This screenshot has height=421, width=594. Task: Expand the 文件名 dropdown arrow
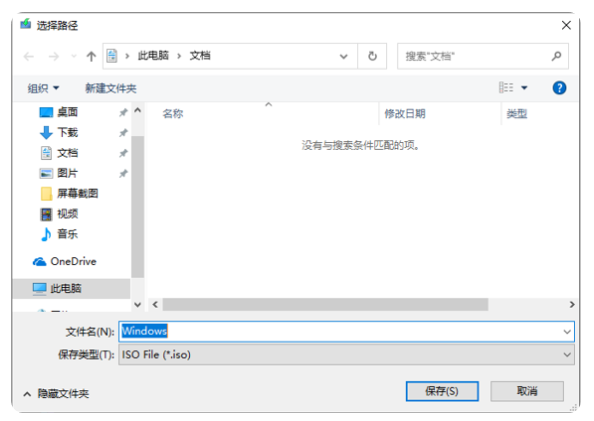point(567,332)
